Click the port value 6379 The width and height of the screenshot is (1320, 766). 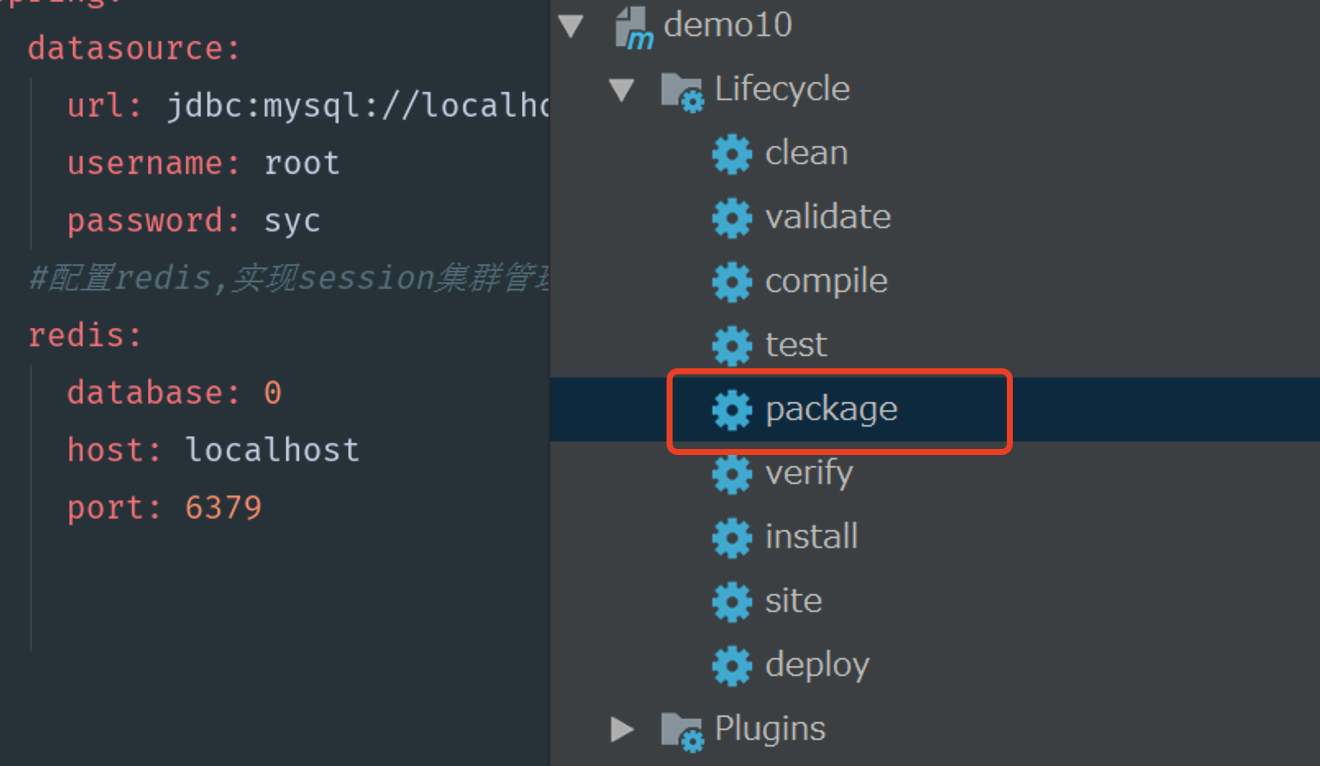[223, 507]
